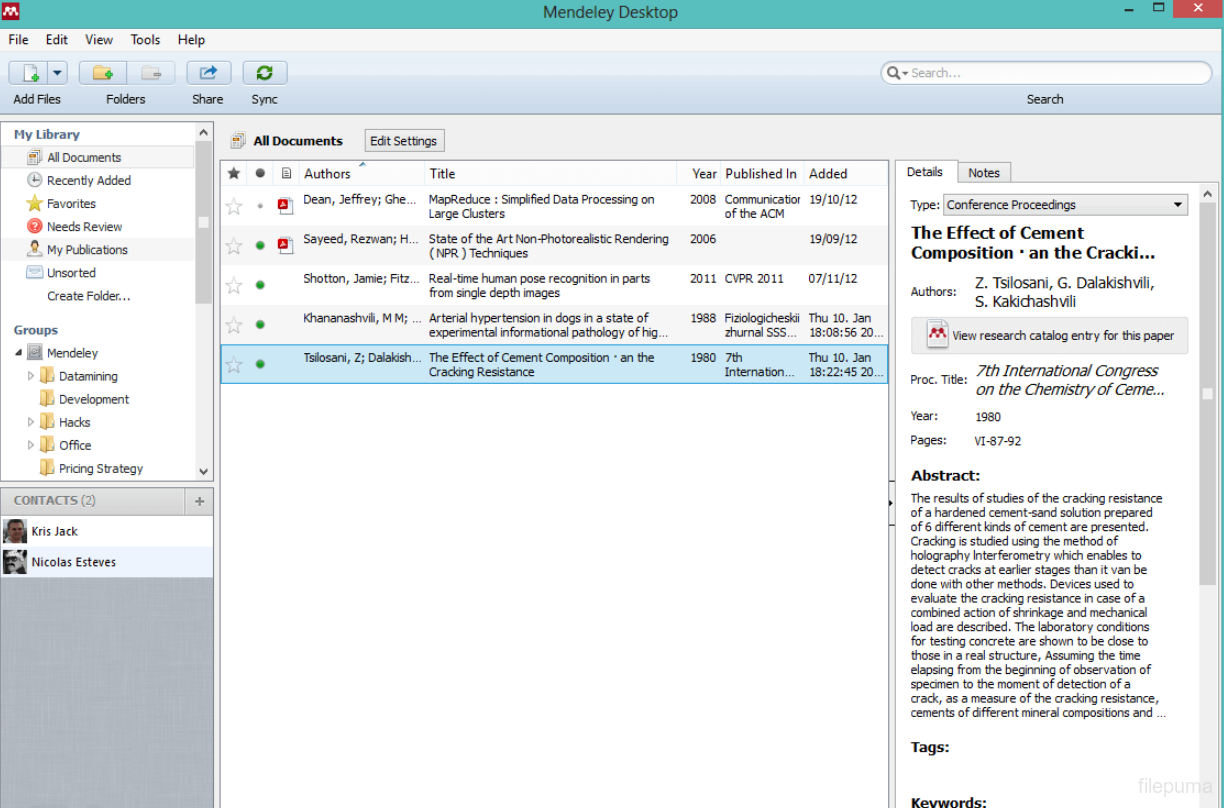Expand the Datamining group folder
Image resolution: width=1224 pixels, height=808 pixels.
click(31, 377)
